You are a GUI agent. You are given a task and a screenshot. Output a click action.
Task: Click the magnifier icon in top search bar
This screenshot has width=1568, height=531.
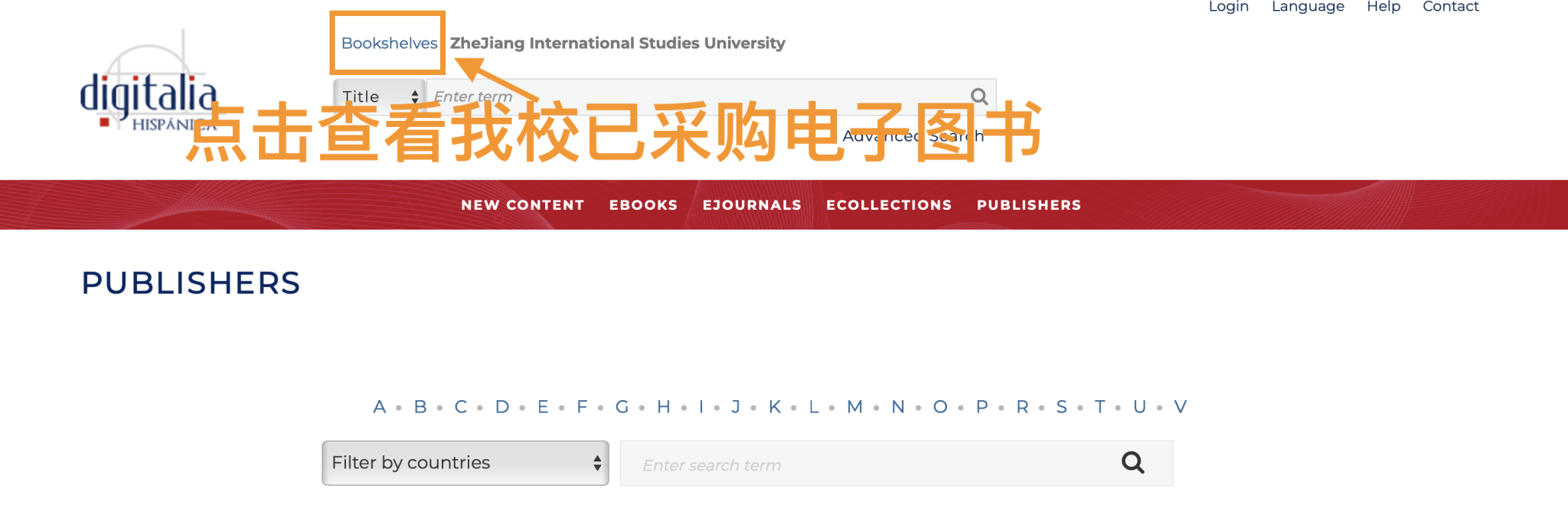(x=979, y=96)
